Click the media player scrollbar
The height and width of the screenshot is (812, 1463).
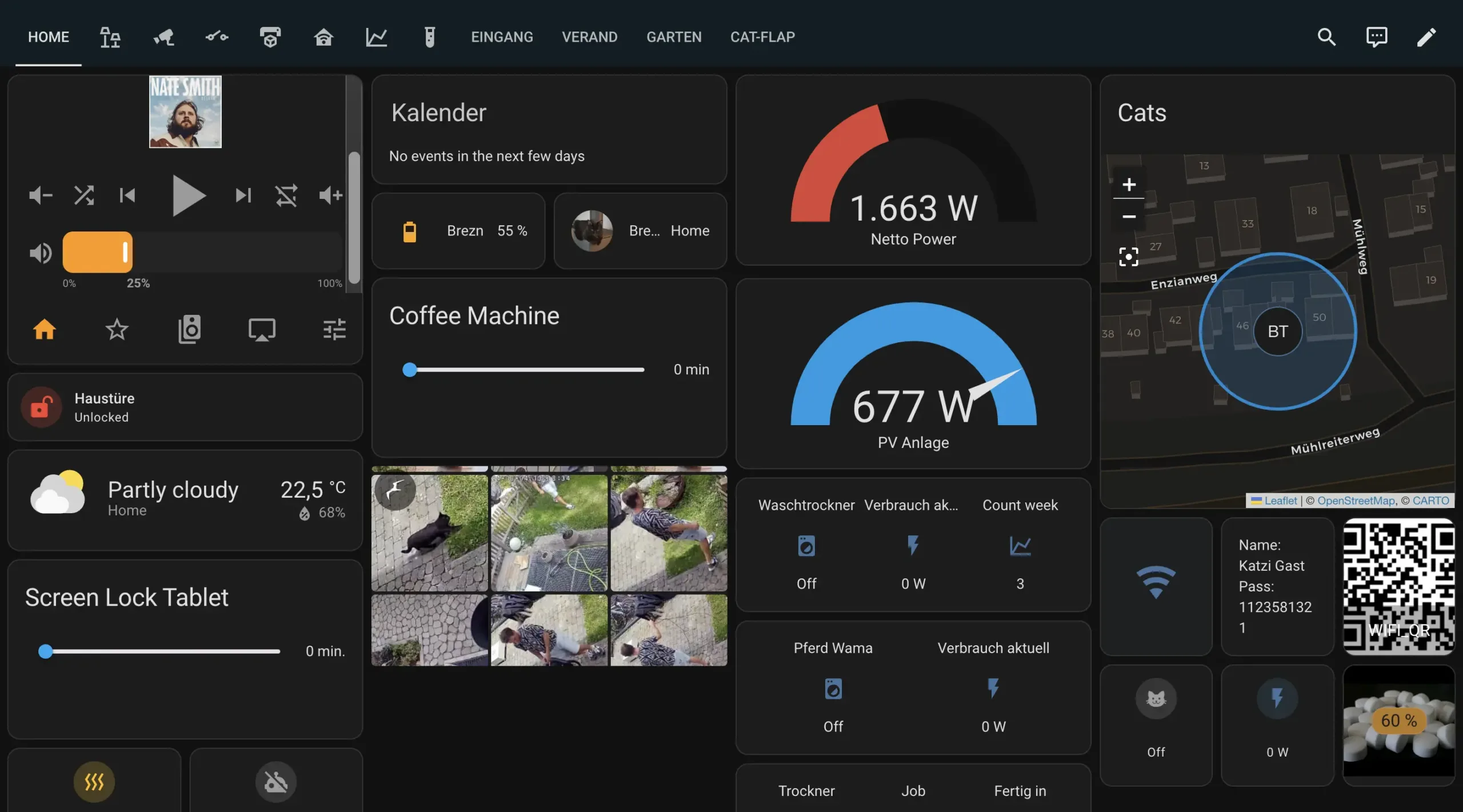tap(354, 217)
